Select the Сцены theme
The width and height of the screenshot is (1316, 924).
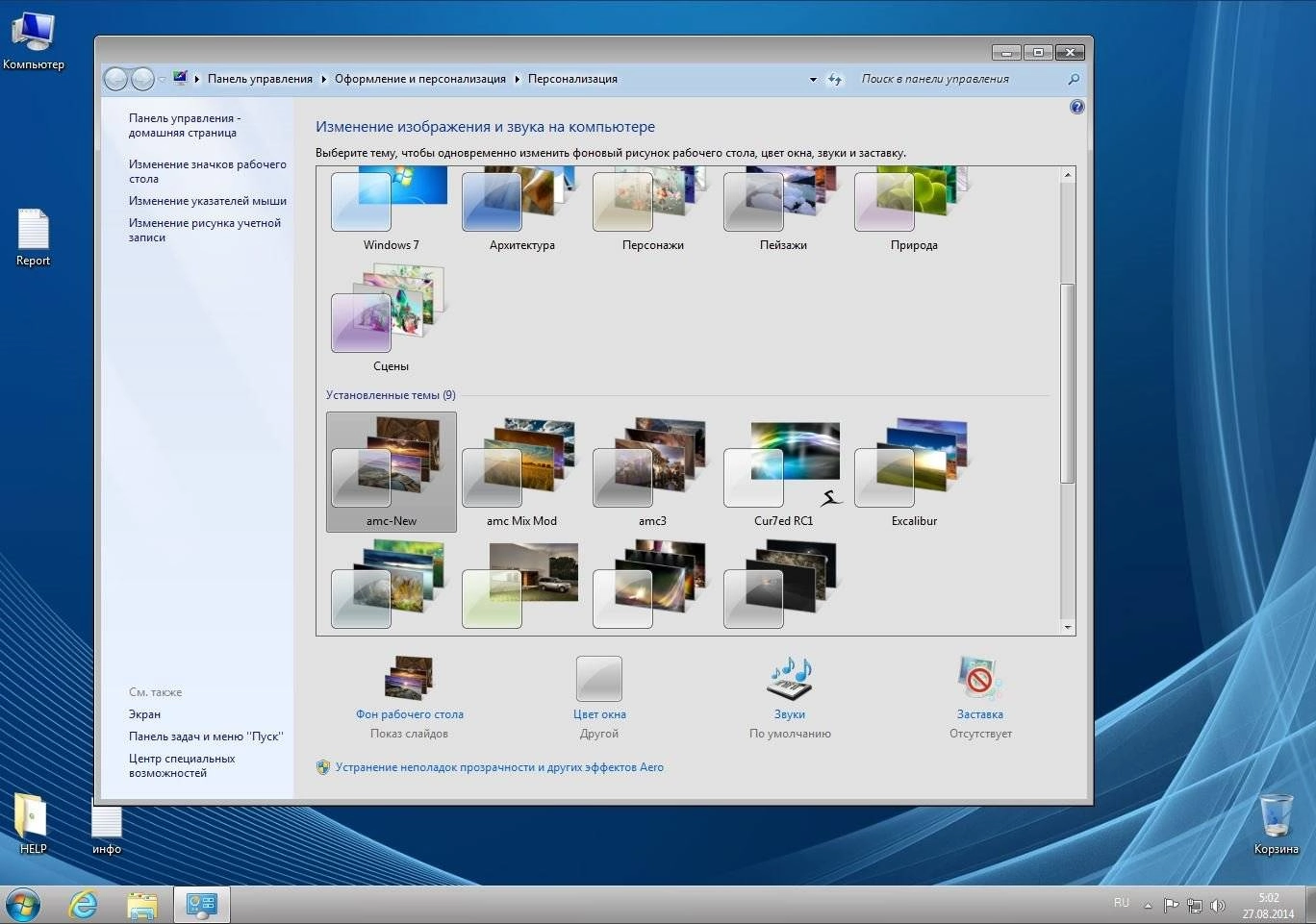click(x=391, y=318)
